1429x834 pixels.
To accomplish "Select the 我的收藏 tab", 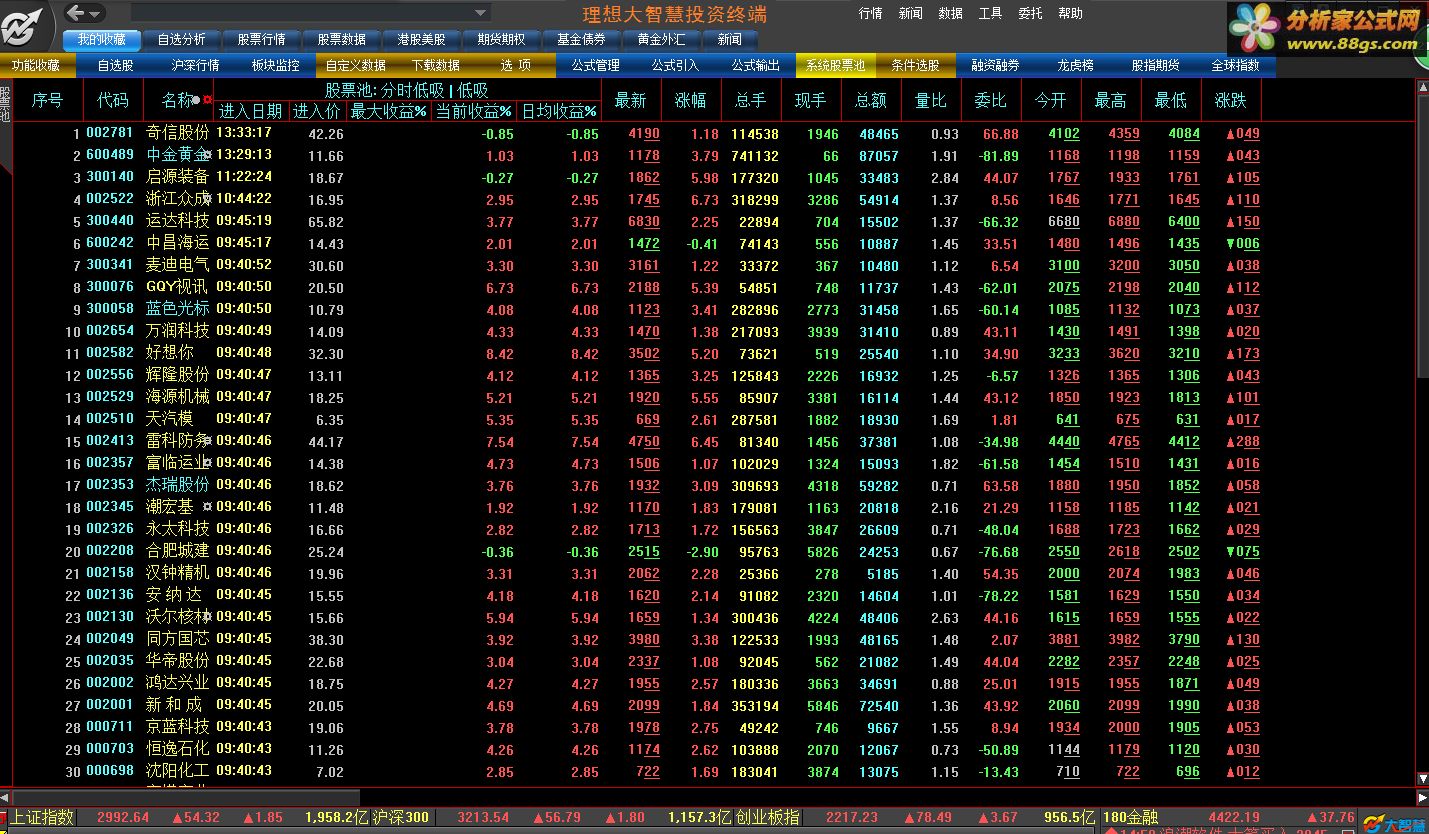I will pyautogui.click(x=101, y=40).
